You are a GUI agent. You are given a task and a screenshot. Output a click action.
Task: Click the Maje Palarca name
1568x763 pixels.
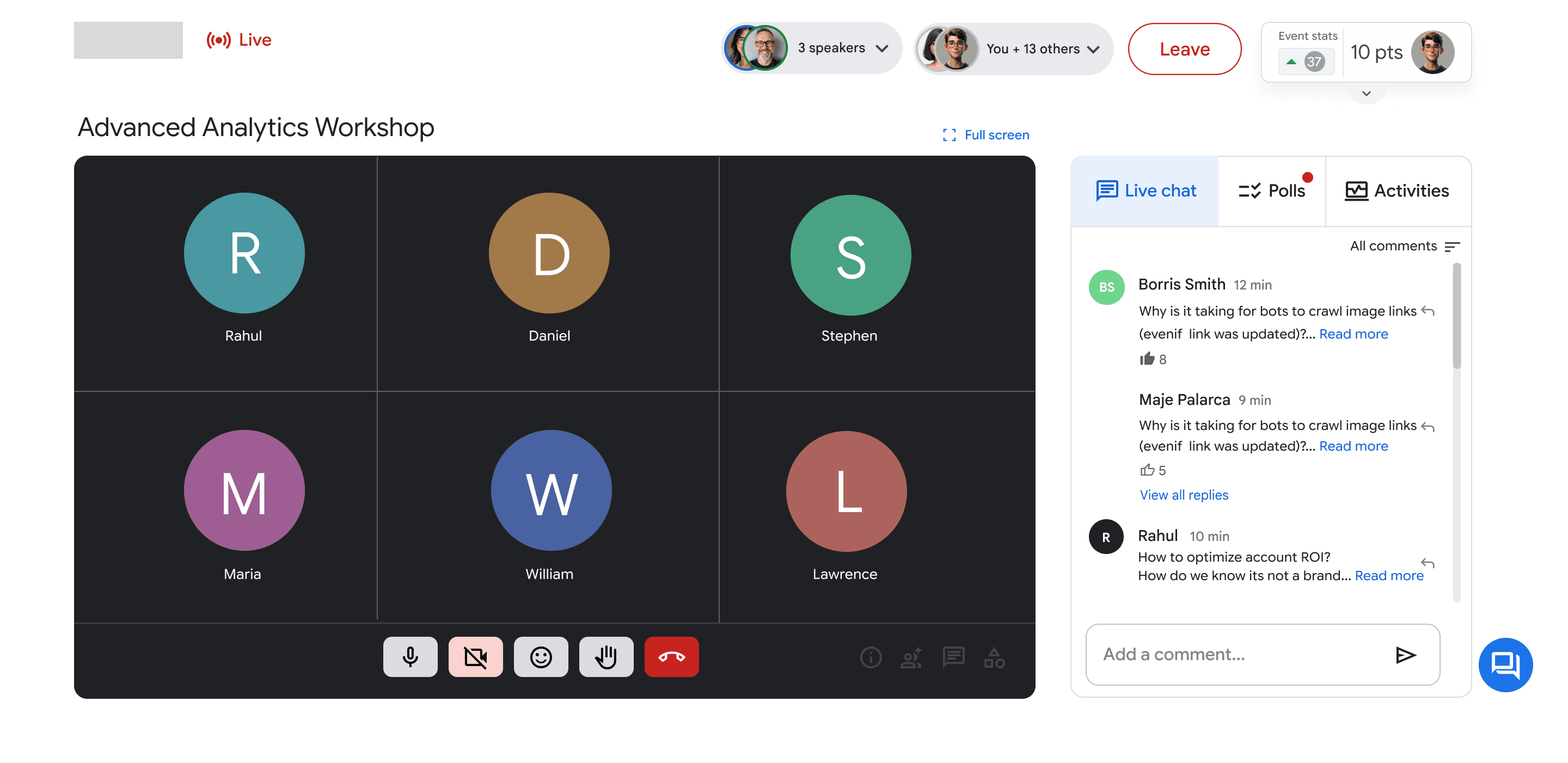click(x=1184, y=400)
